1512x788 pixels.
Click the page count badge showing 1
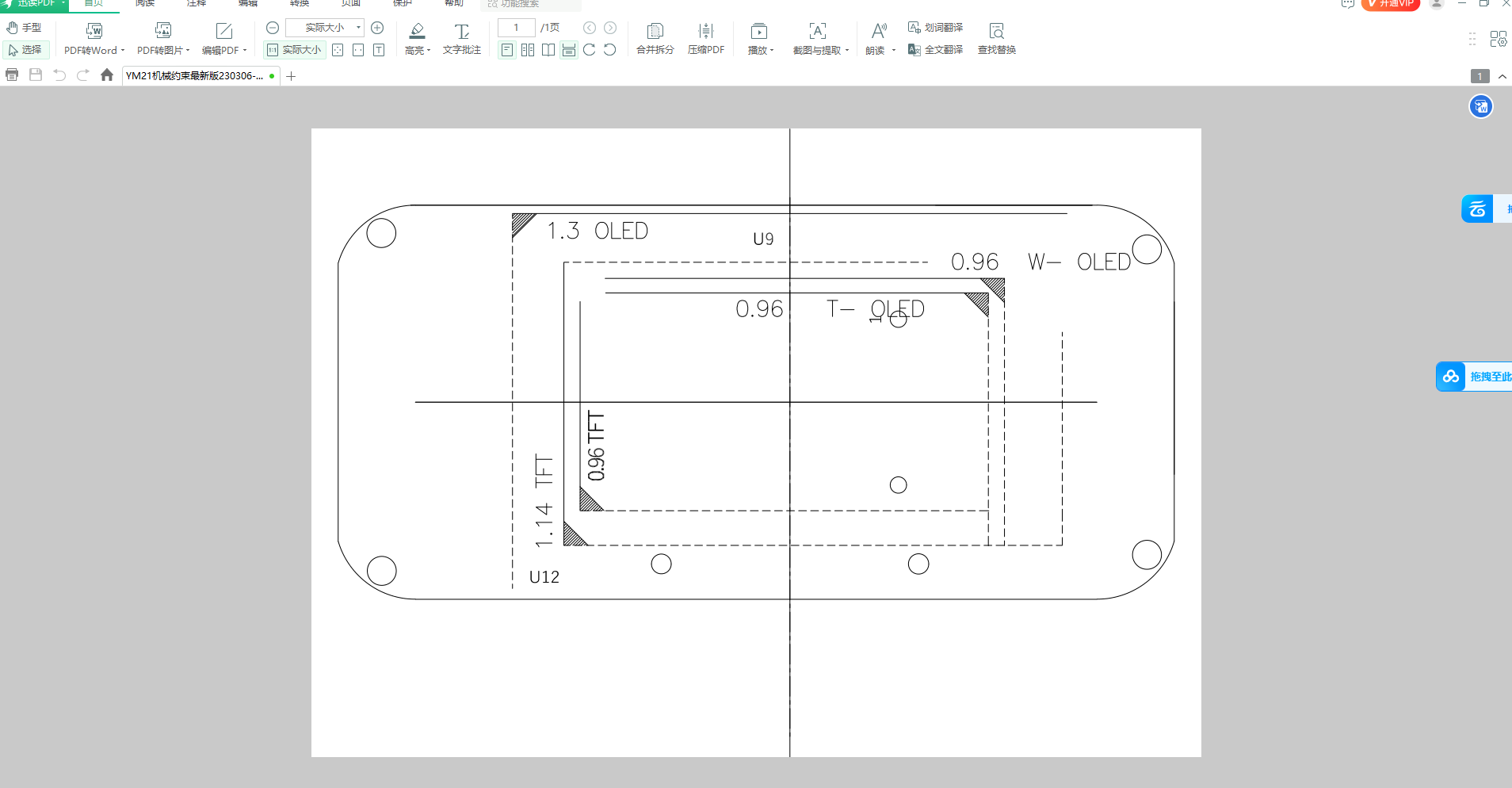click(1480, 76)
